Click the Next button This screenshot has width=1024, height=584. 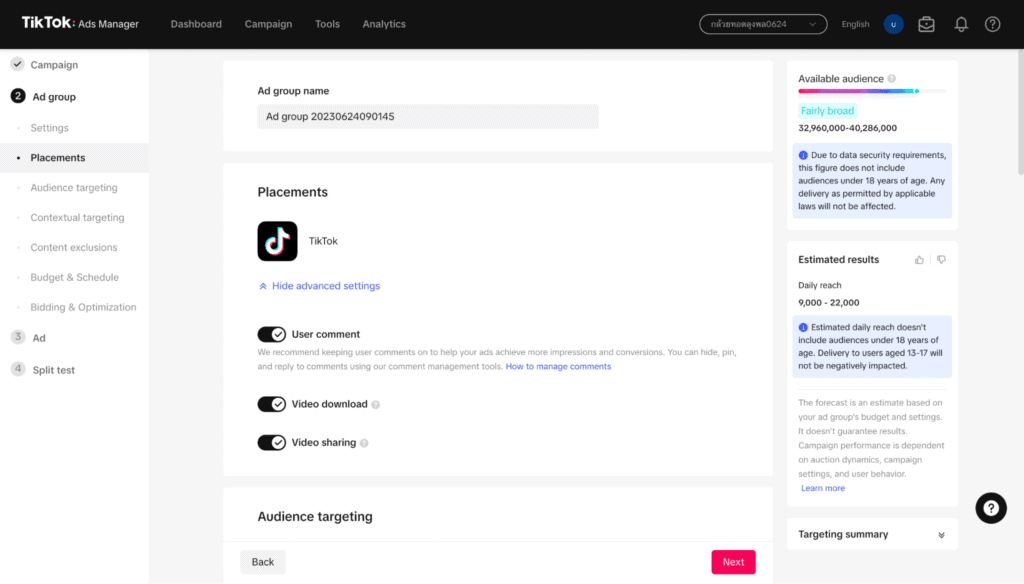click(733, 562)
